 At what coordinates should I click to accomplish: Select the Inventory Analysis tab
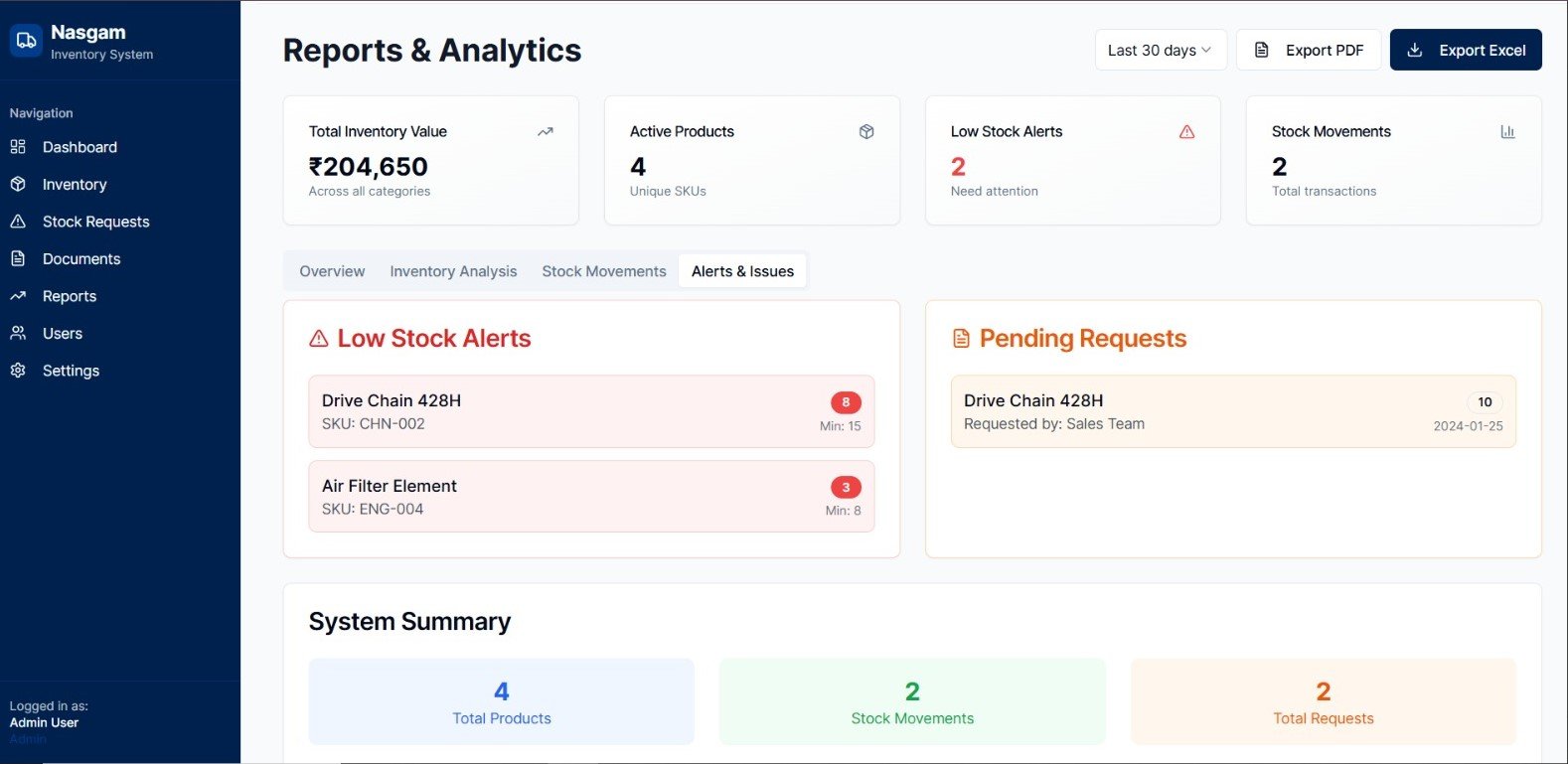click(x=453, y=271)
